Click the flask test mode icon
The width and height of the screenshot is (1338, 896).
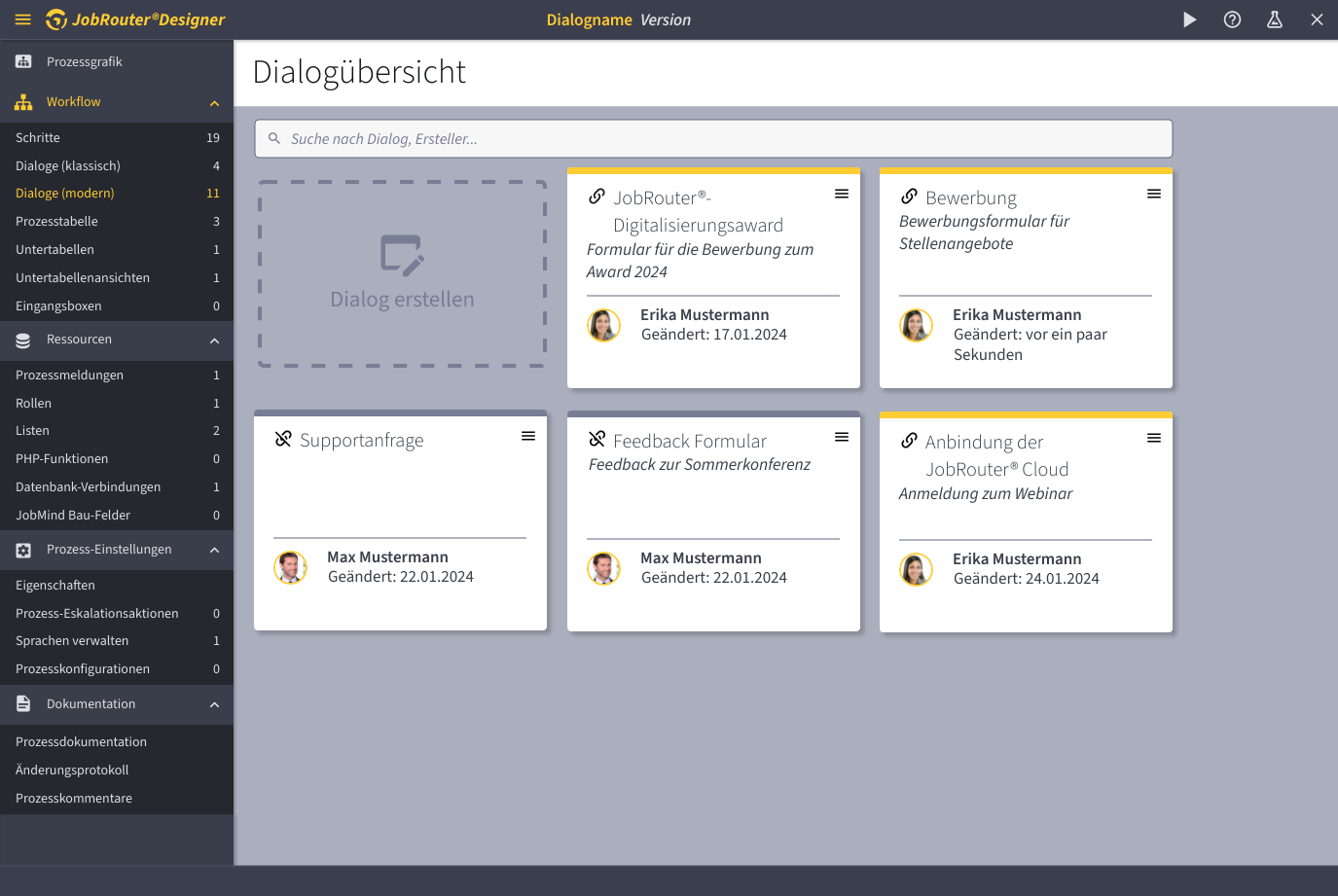[1274, 19]
